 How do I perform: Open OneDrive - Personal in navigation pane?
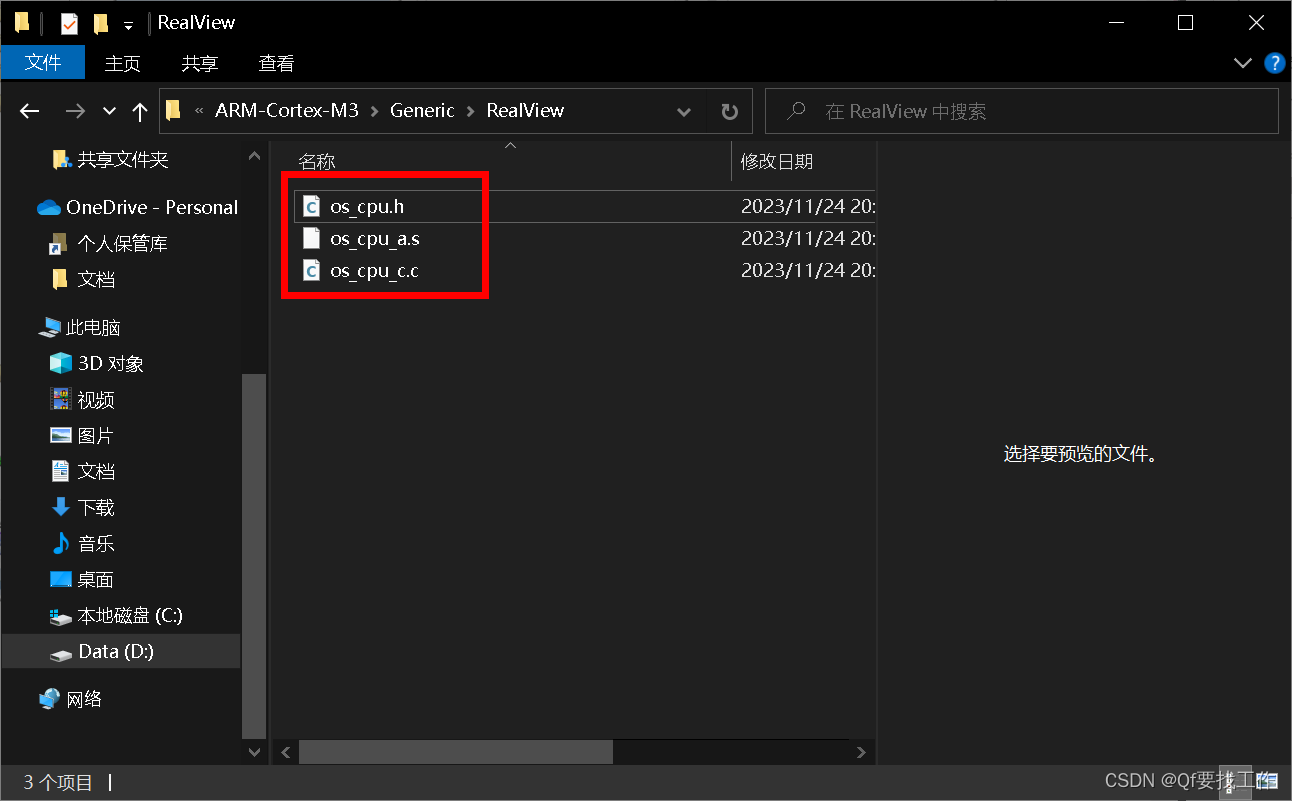[152, 207]
